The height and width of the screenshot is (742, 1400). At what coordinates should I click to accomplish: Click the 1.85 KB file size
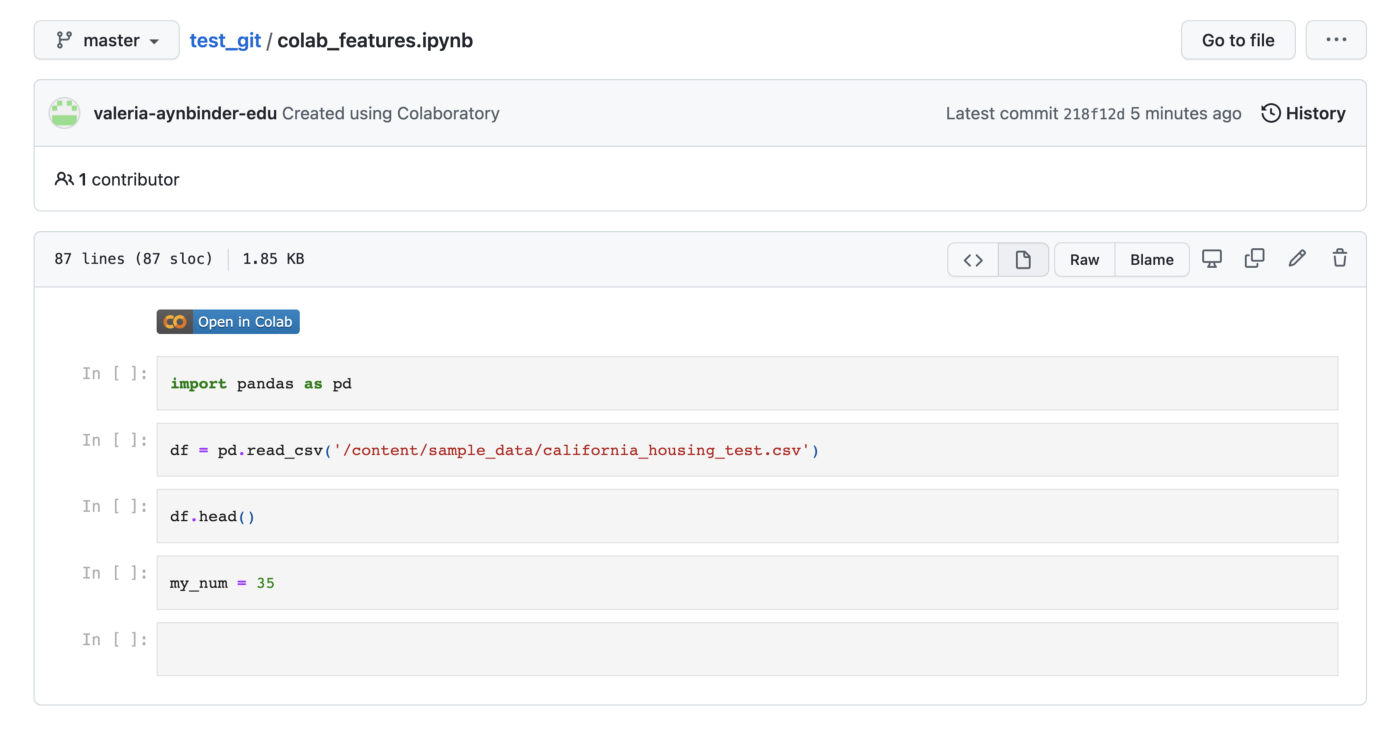273,259
